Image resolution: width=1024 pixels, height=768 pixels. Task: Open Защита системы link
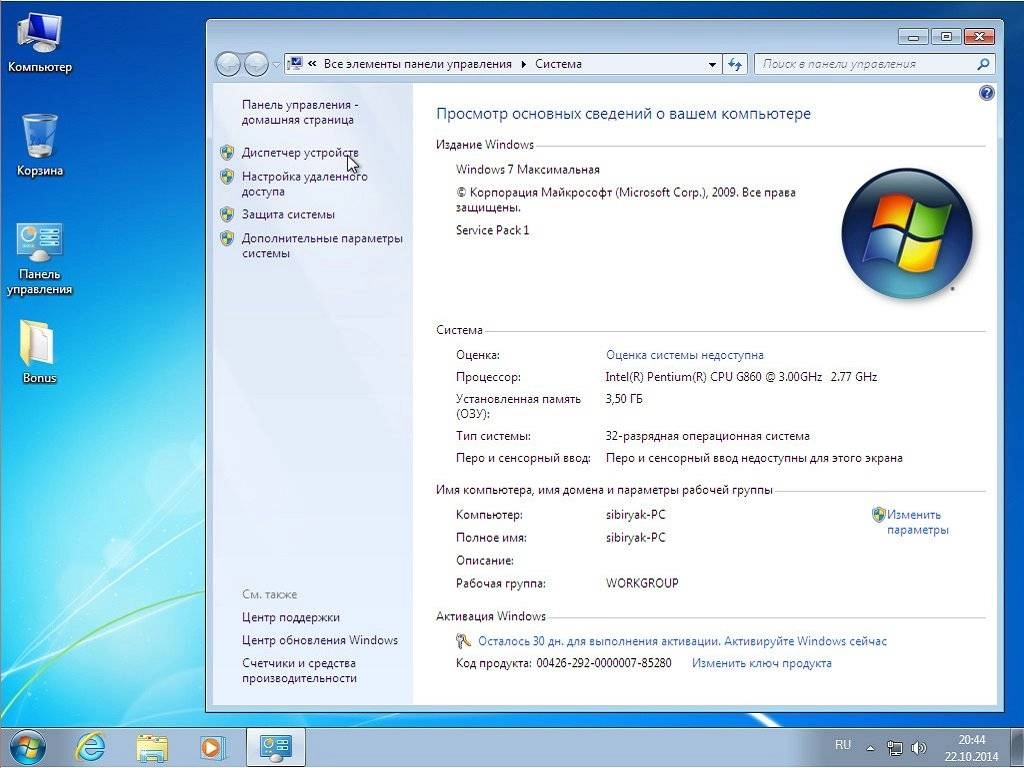(x=288, y=214)
